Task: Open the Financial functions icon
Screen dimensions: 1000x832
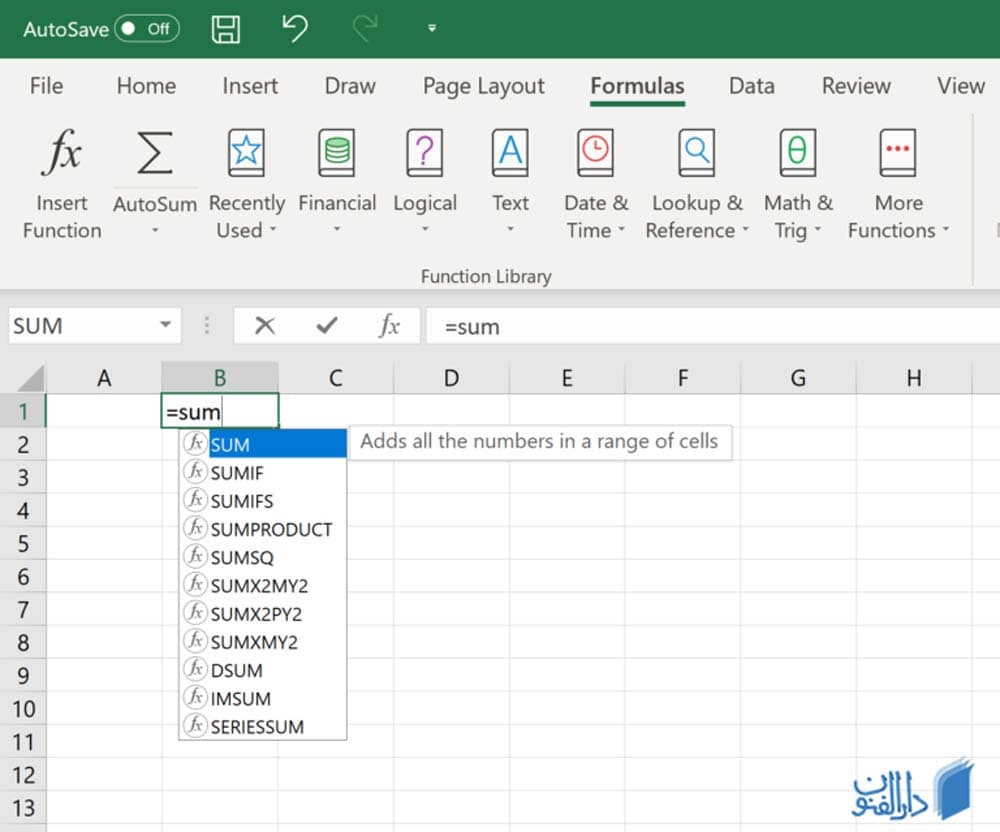Action: coord(337,153)
